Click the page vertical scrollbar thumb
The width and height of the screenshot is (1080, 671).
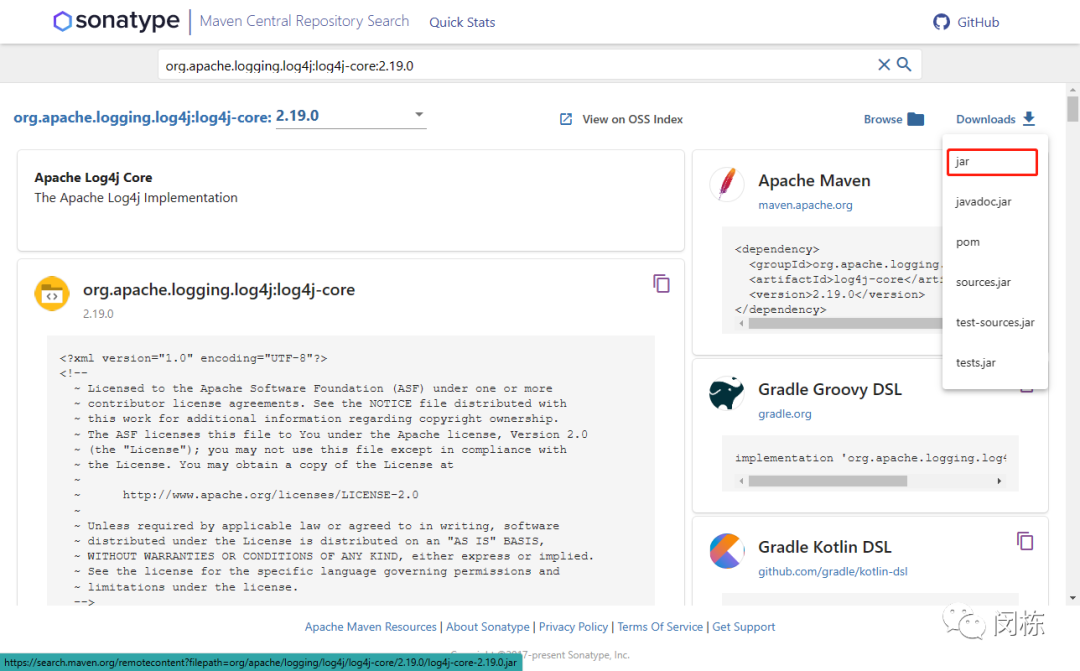1072,109
